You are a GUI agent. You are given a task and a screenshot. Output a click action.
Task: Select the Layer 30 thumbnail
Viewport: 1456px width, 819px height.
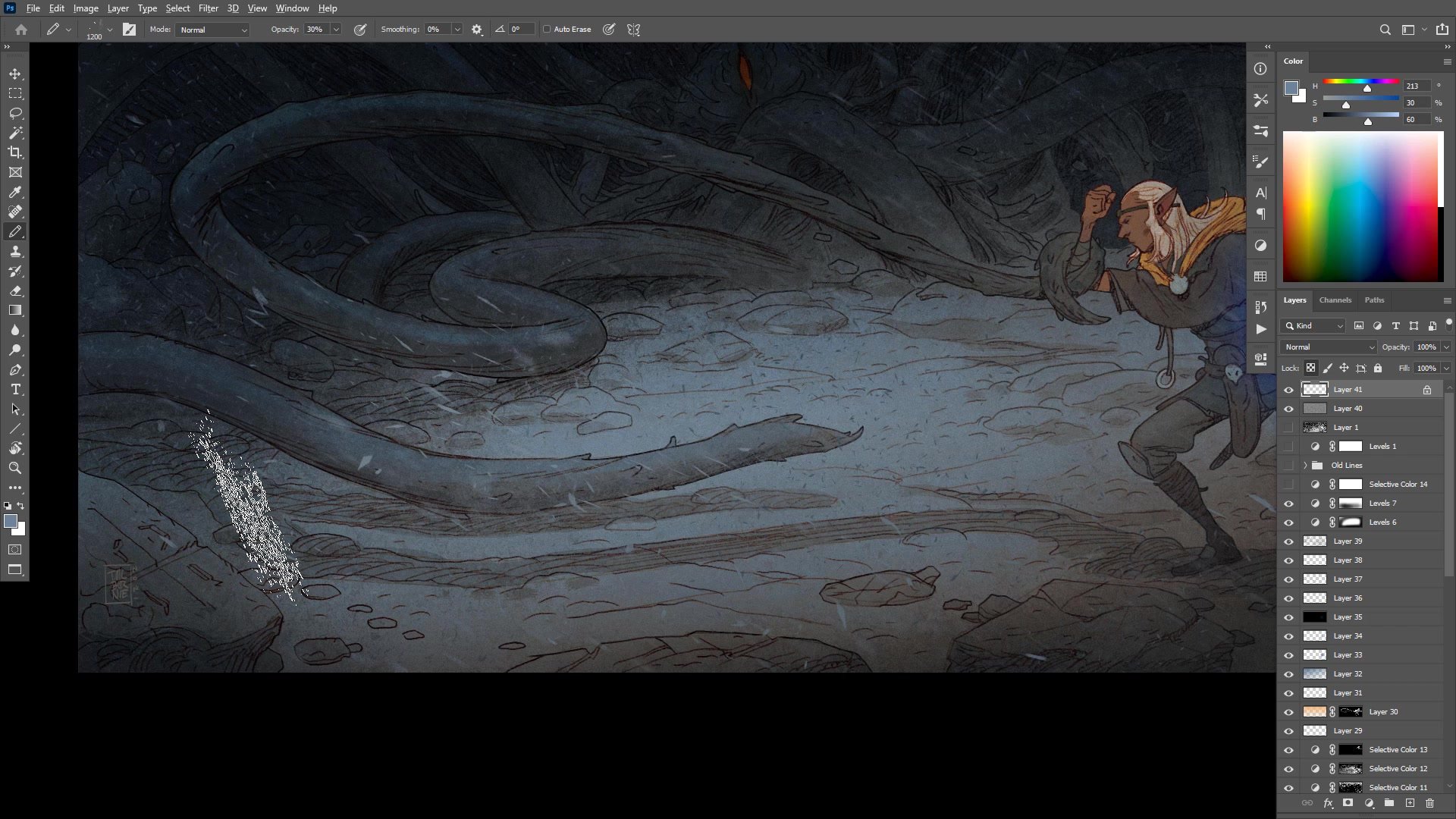[x=1314, y=711]
